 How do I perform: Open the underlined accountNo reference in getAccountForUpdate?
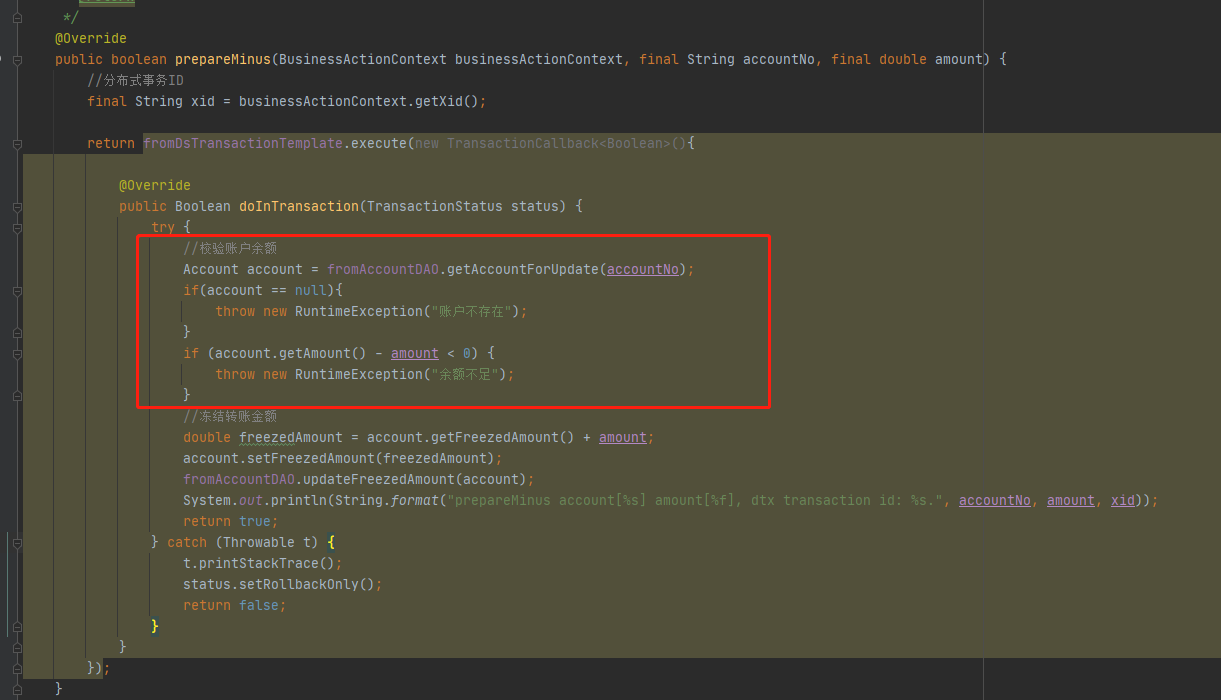(x=643, y=269)
